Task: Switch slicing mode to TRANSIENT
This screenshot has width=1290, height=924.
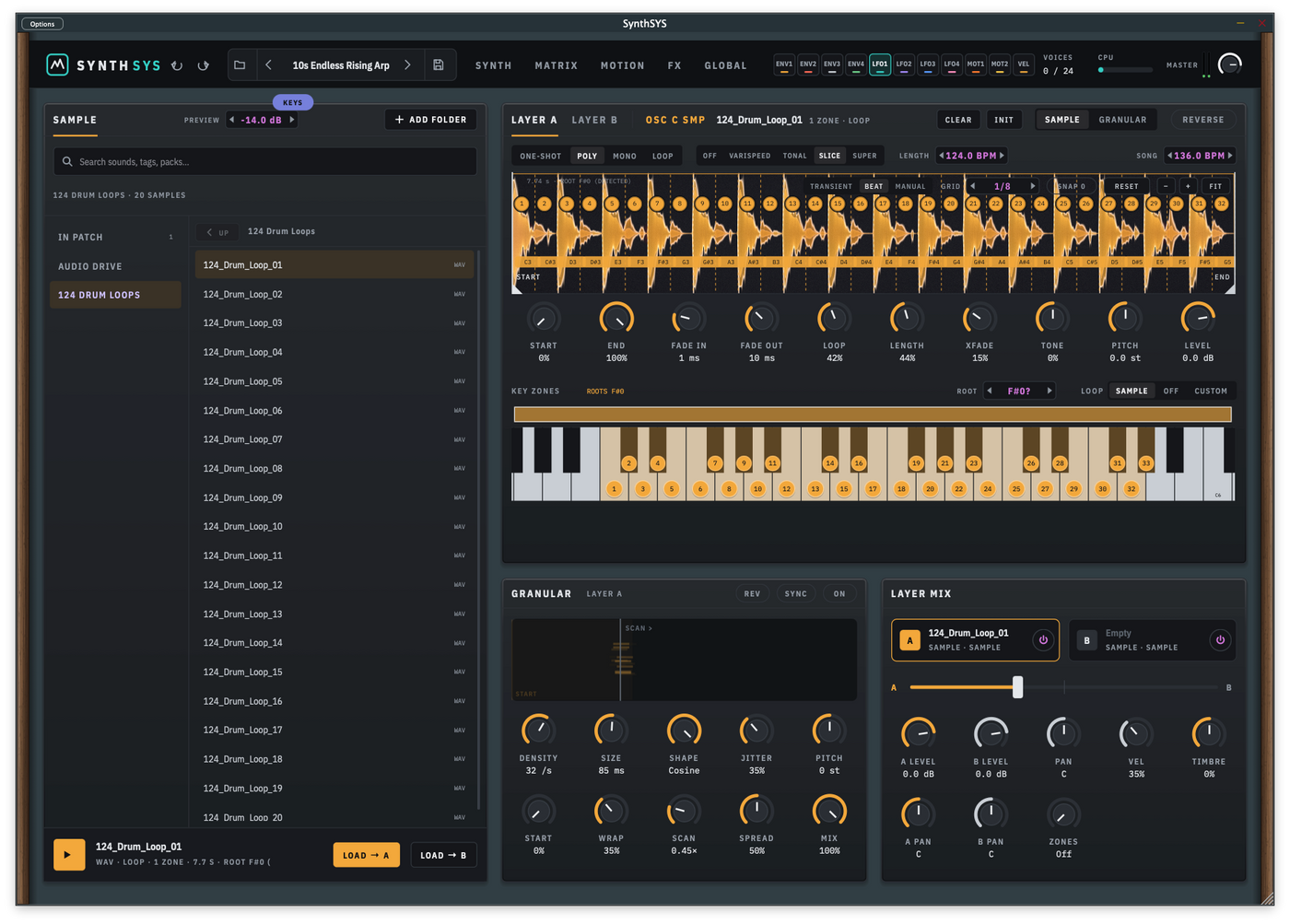Action: (831, 186)
